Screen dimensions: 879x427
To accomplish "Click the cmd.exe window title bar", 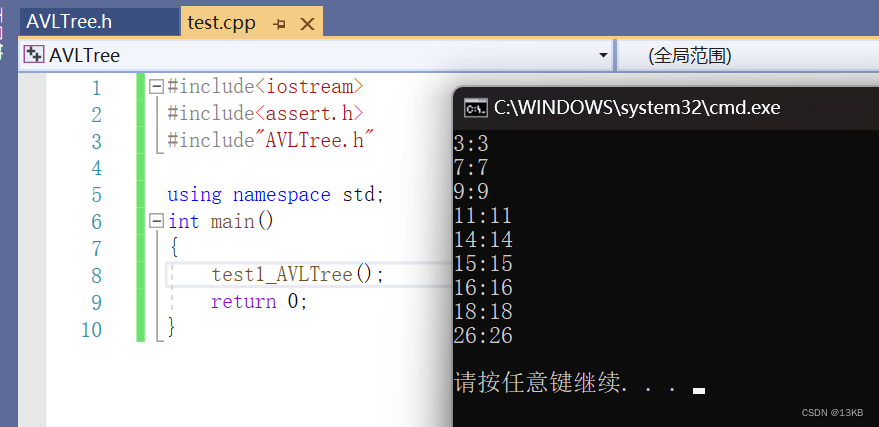I will [x=665, y=108].
